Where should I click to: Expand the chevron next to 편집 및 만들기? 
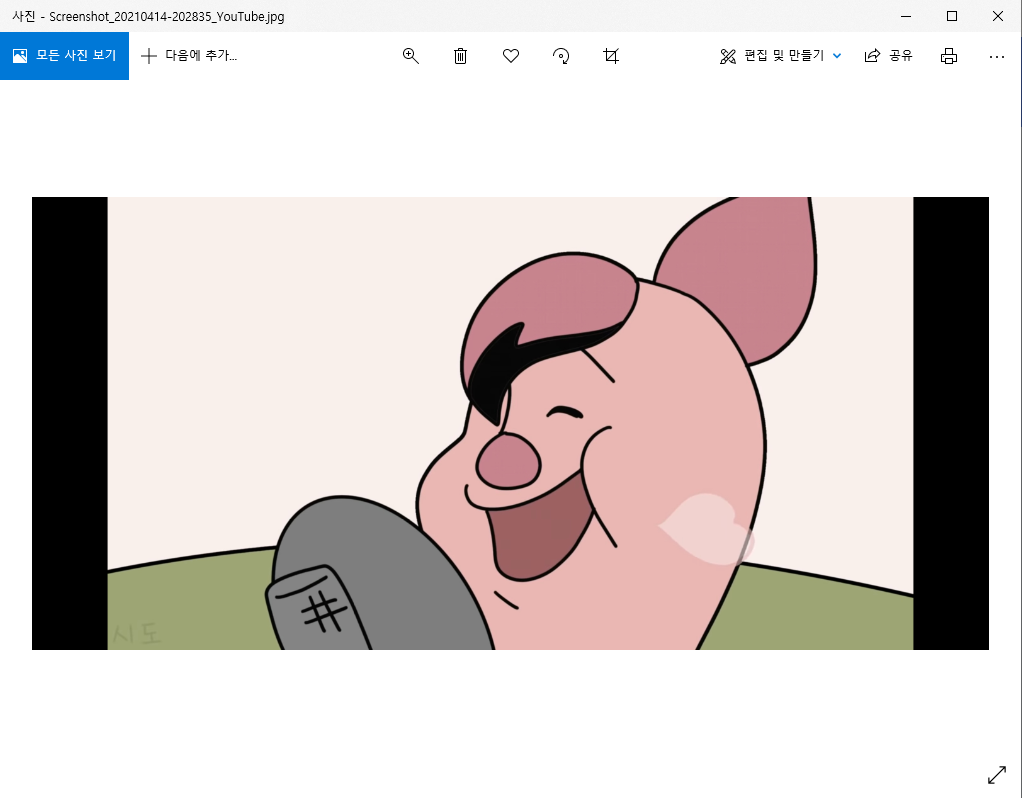(x=837, y=56)
